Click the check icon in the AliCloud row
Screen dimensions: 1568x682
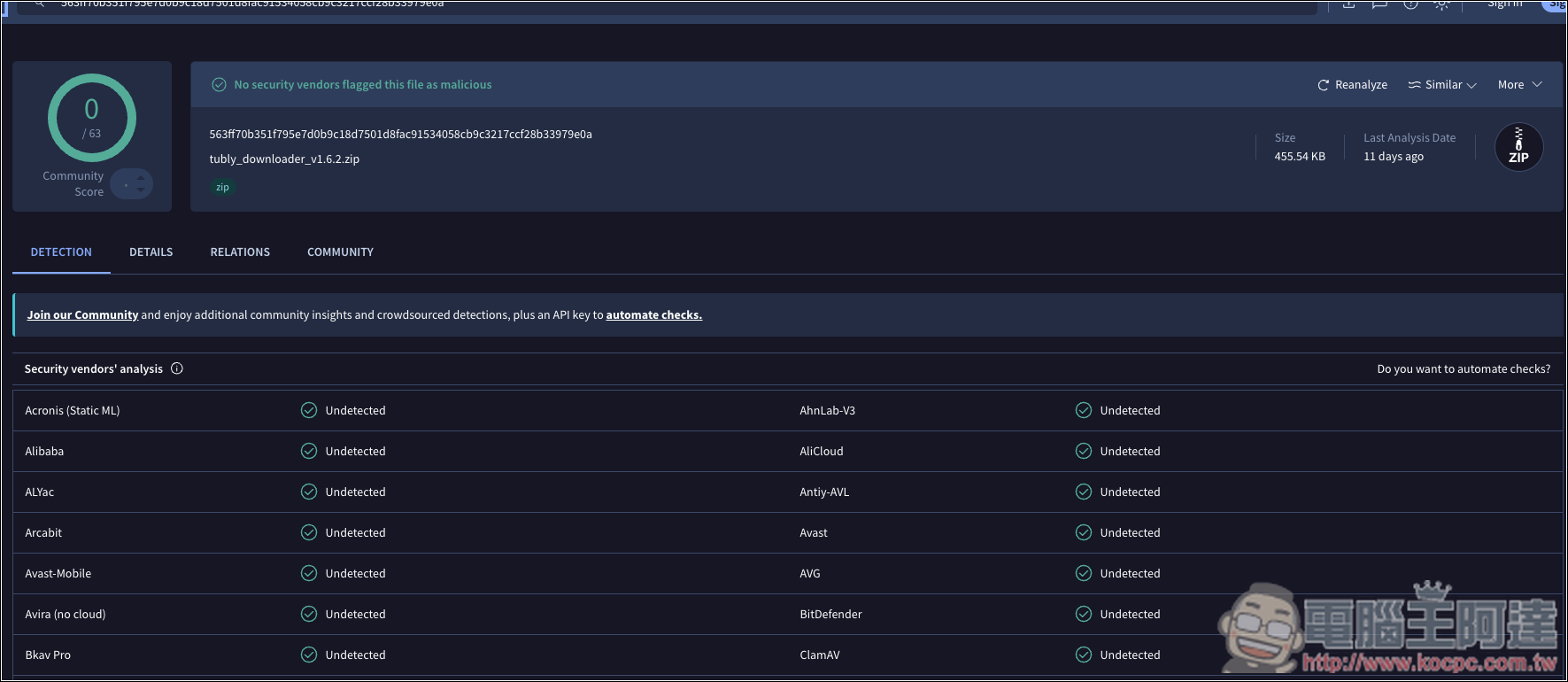[1084, 451]
